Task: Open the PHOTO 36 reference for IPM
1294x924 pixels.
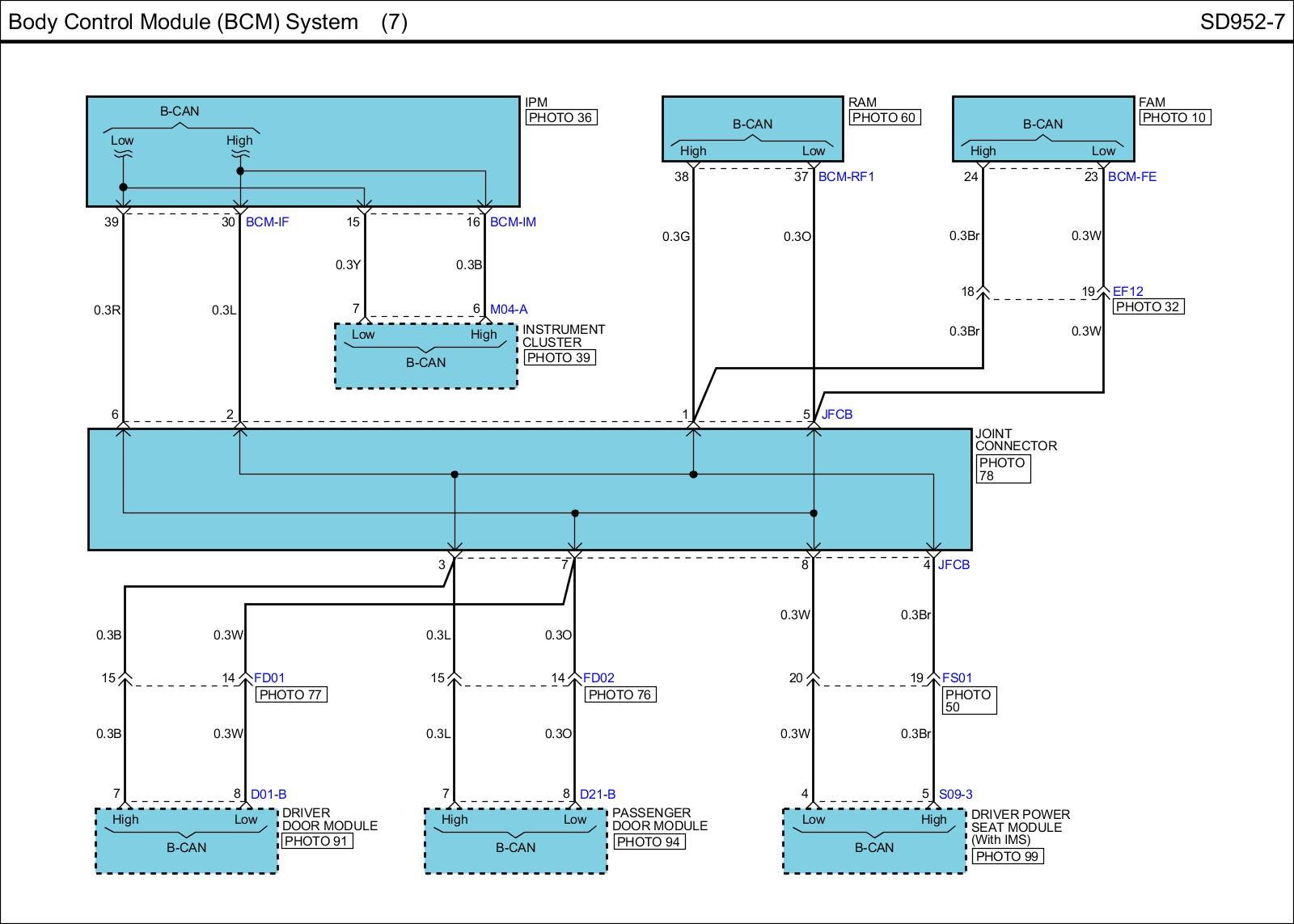Action: [x=561, y=118]
